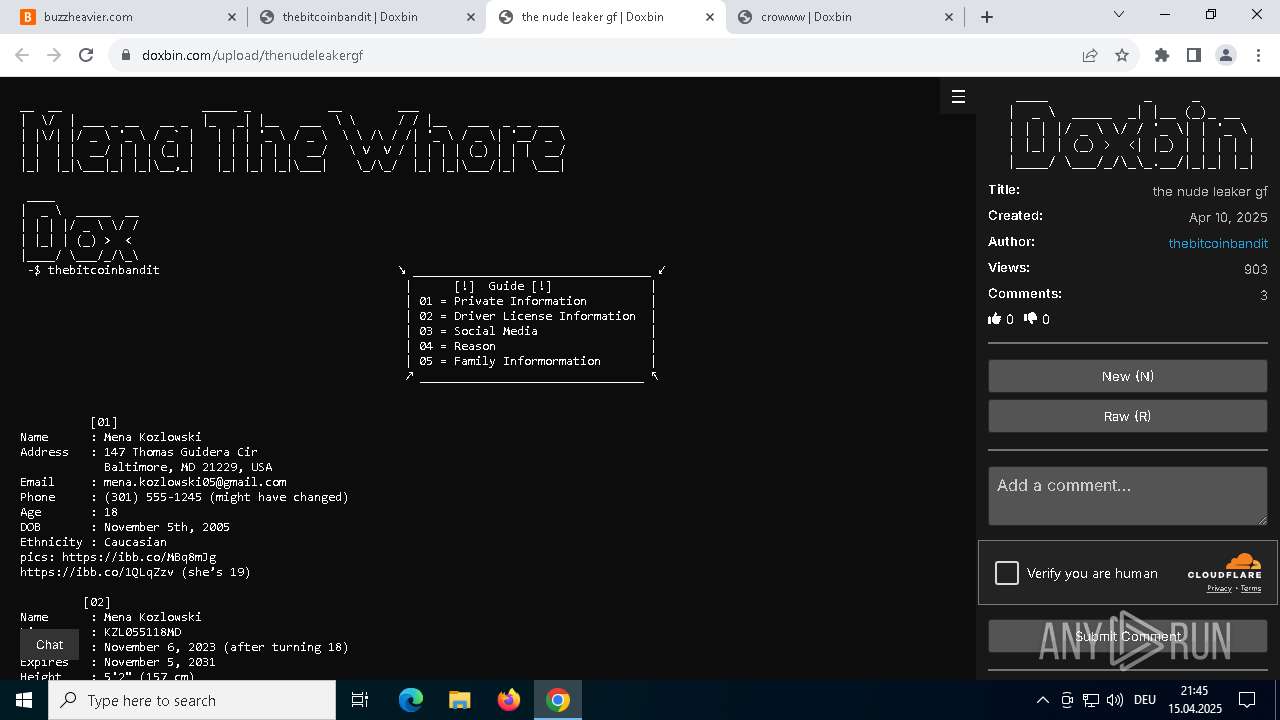Expand the tab search dropdown chevron
Screen dimensions: 1280x720
1119,14
